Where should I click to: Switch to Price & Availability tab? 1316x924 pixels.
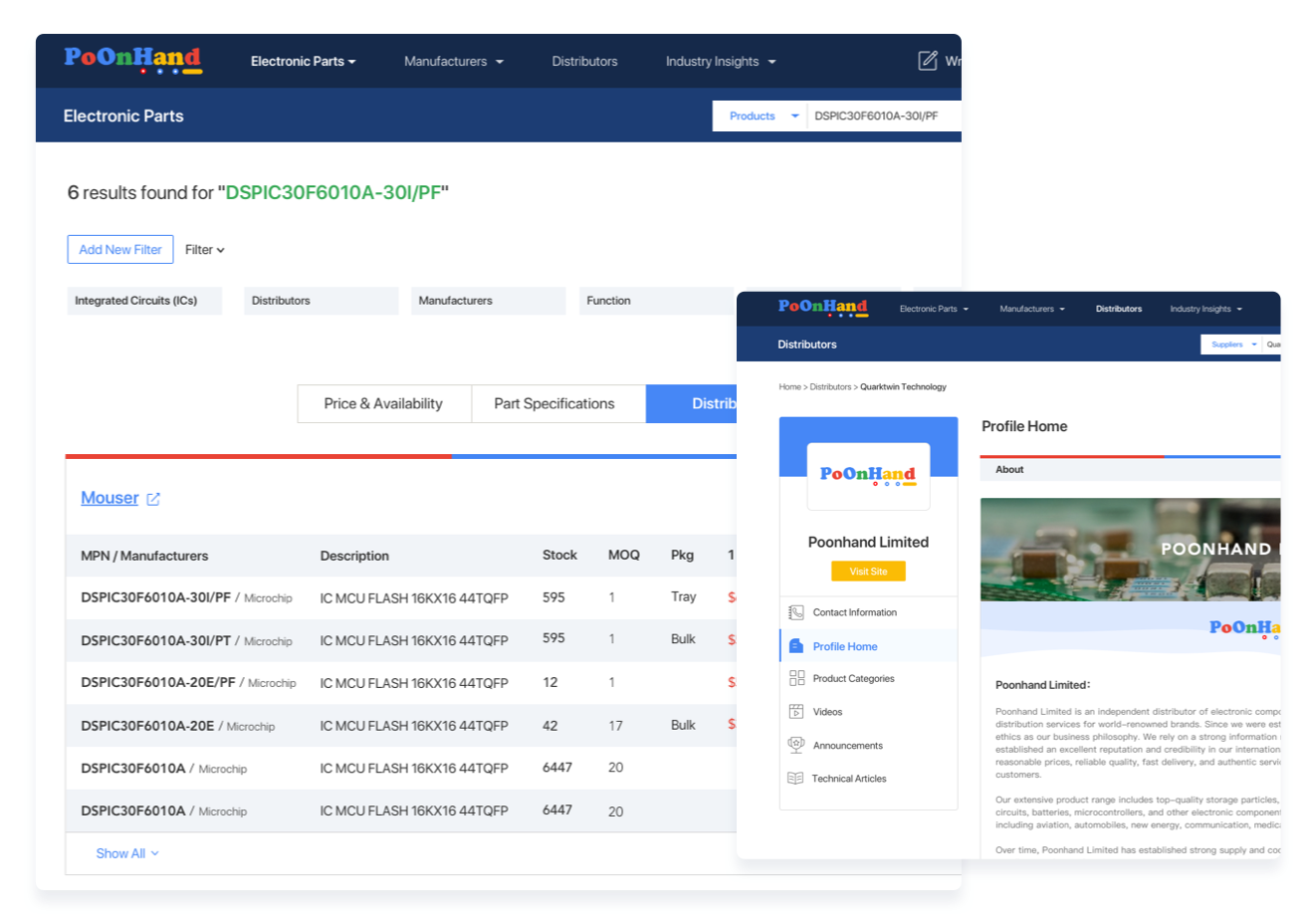pyautogui.click(x=383, y=404)
